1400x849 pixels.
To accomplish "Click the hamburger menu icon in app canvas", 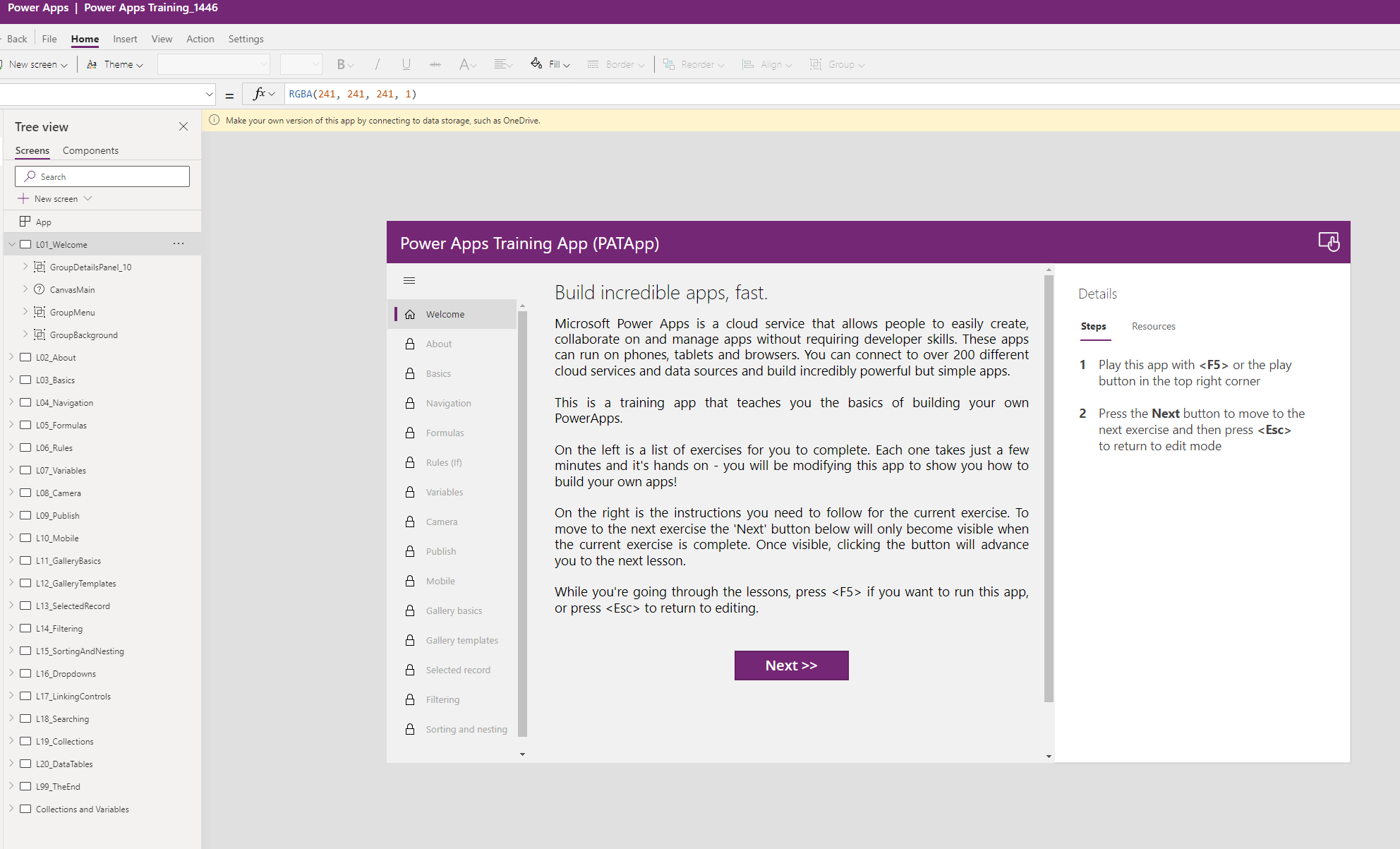I will (x=409, y=281).
